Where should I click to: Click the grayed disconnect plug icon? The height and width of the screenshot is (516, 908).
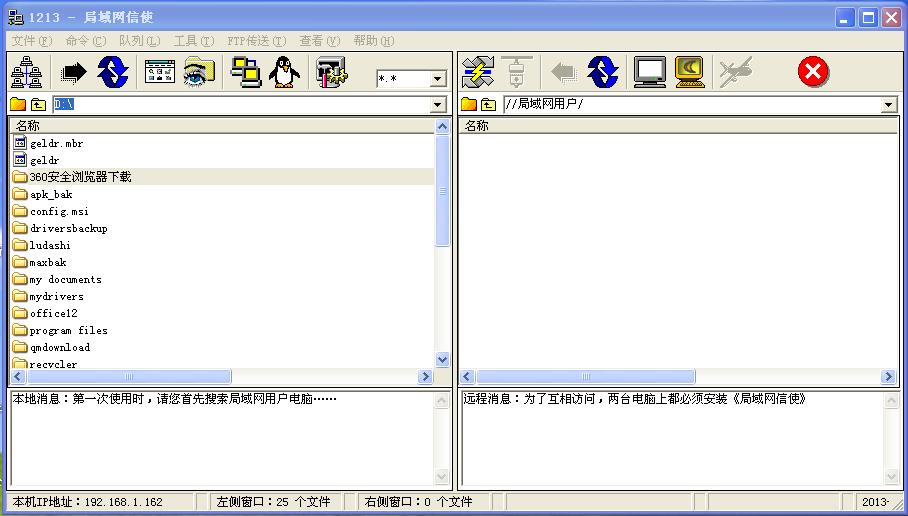(516, 72)
